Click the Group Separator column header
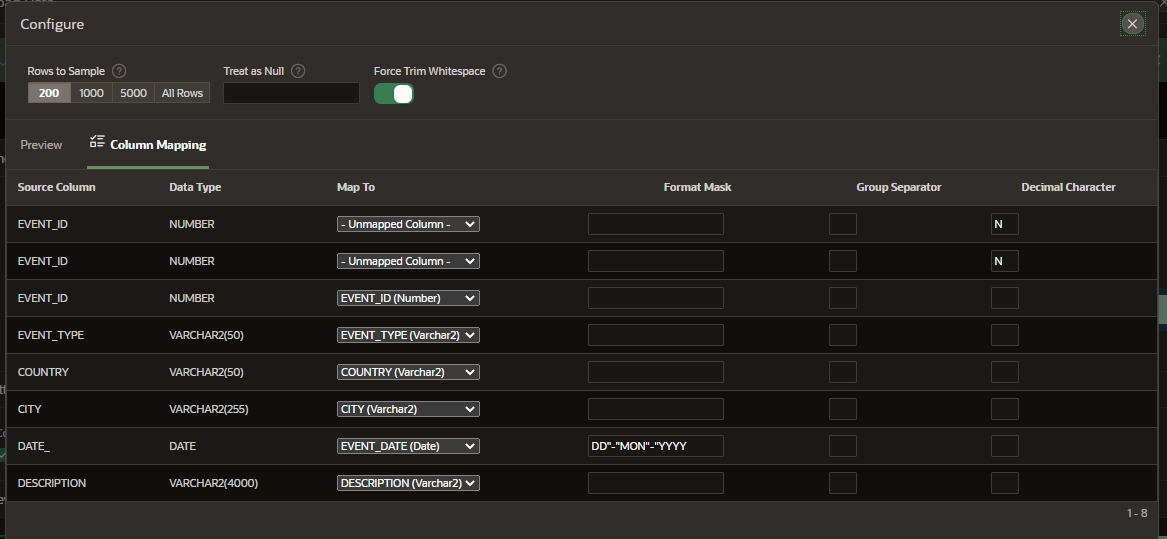Screen dimensions: 1167x539 [899, 188]
